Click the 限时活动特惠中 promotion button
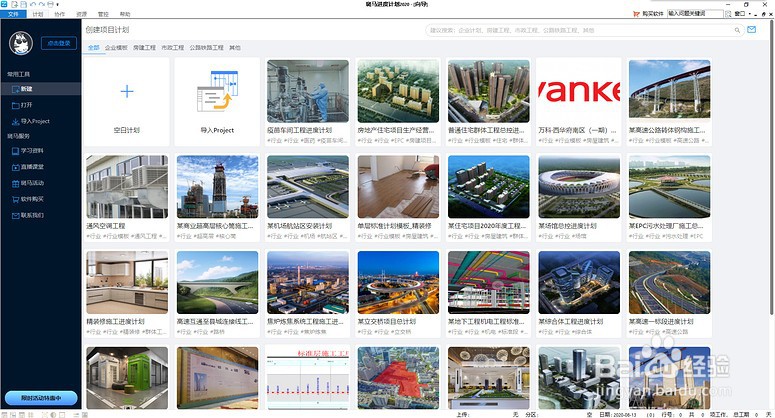 click(41, 398)
